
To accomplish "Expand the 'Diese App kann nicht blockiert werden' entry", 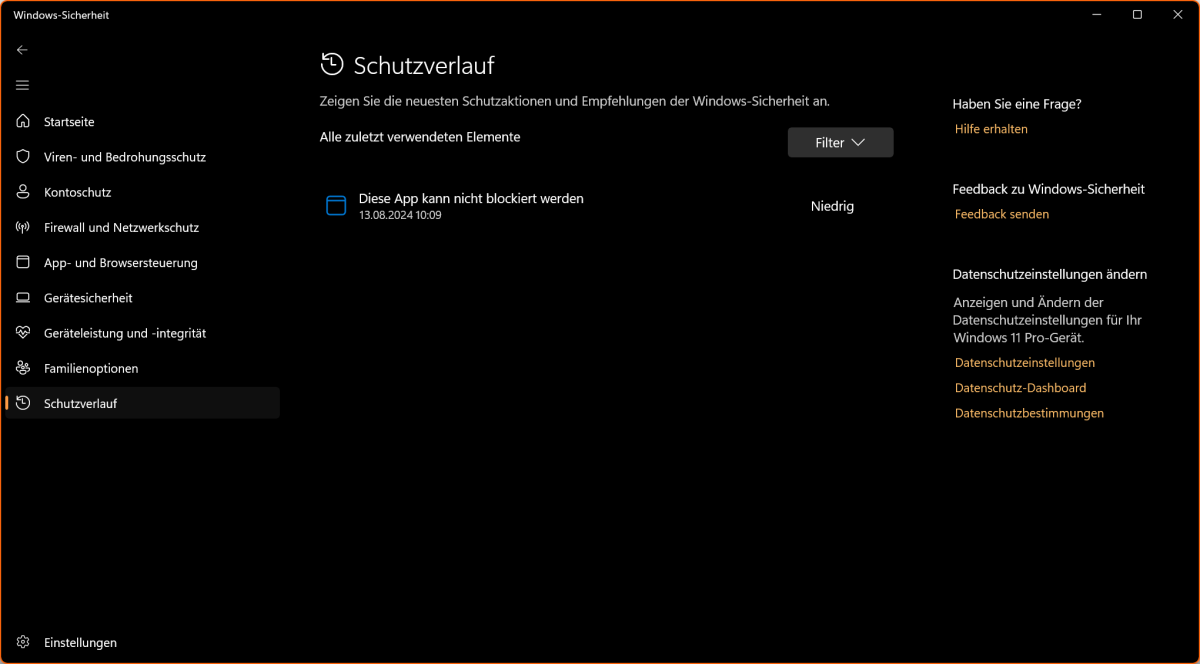I will click(x=606, y=206).
